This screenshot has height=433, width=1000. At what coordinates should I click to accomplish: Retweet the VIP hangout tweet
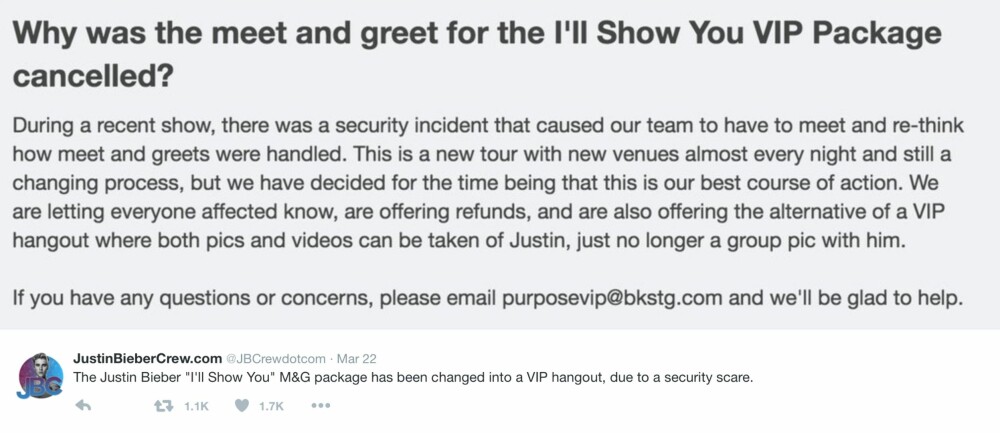click(165, 406)
